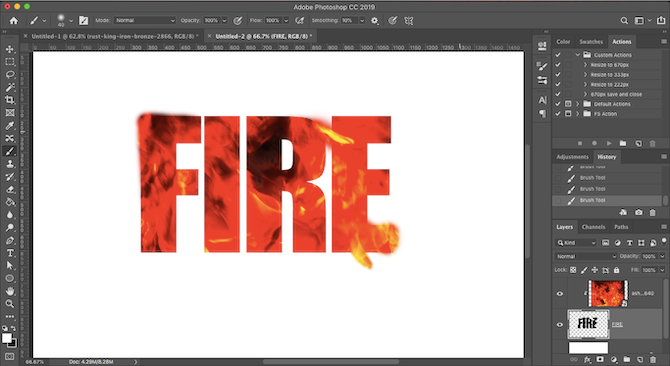Stop action recording

[x=580, y=143]
